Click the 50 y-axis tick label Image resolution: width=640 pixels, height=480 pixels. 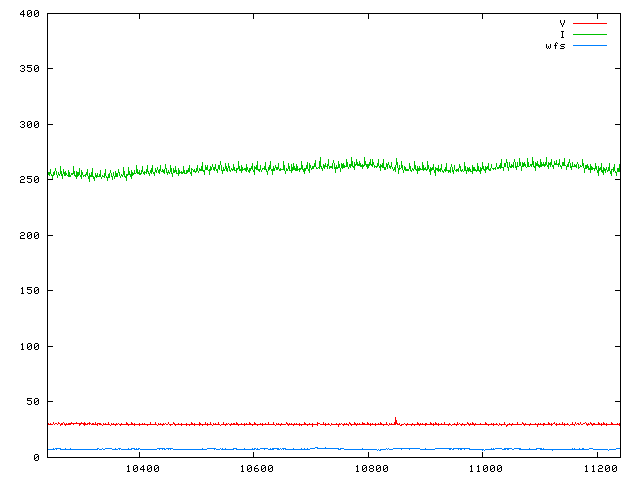(x=31, y=402)
